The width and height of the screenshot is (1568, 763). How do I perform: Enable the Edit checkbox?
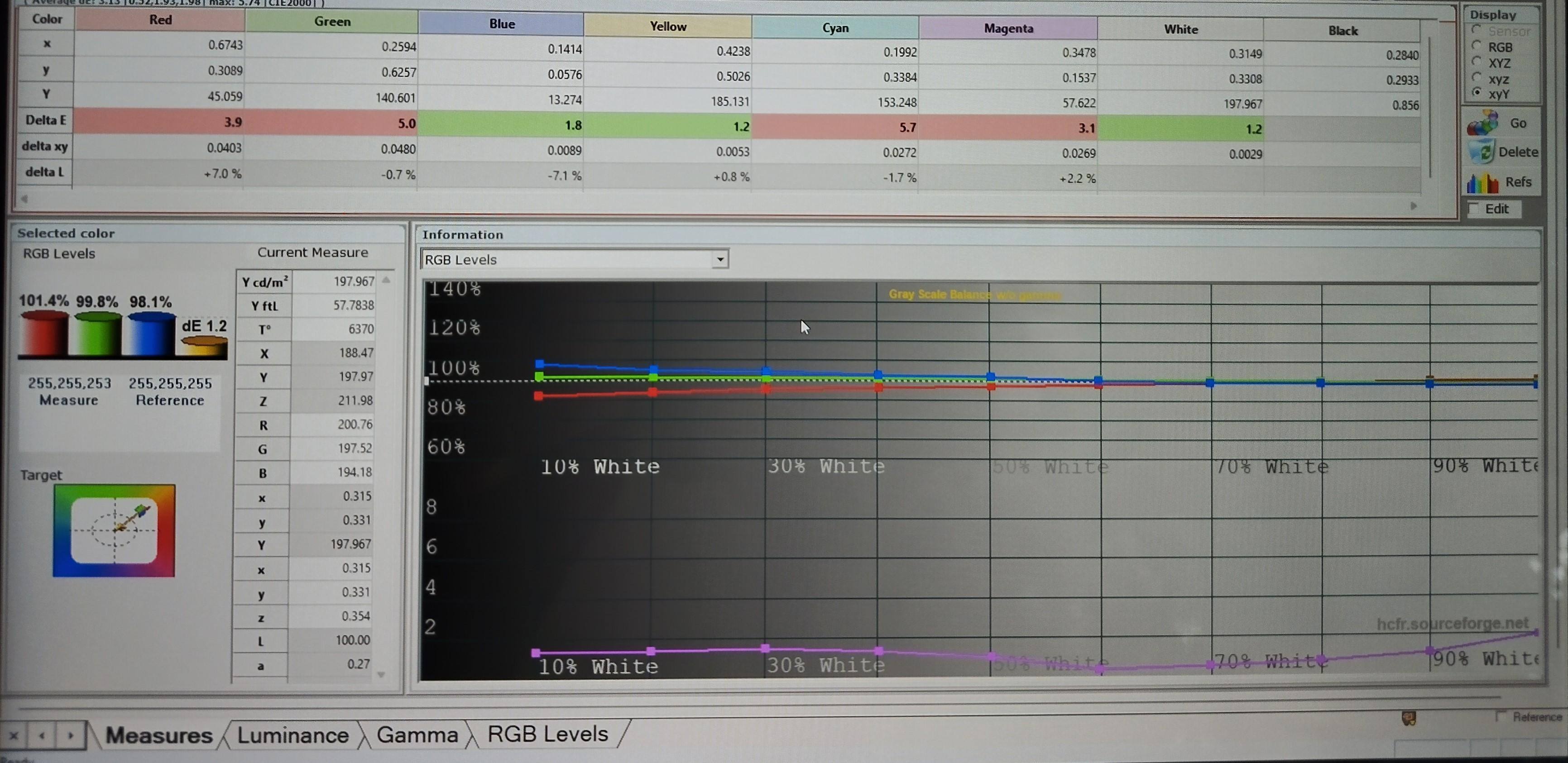point(1474,209)
